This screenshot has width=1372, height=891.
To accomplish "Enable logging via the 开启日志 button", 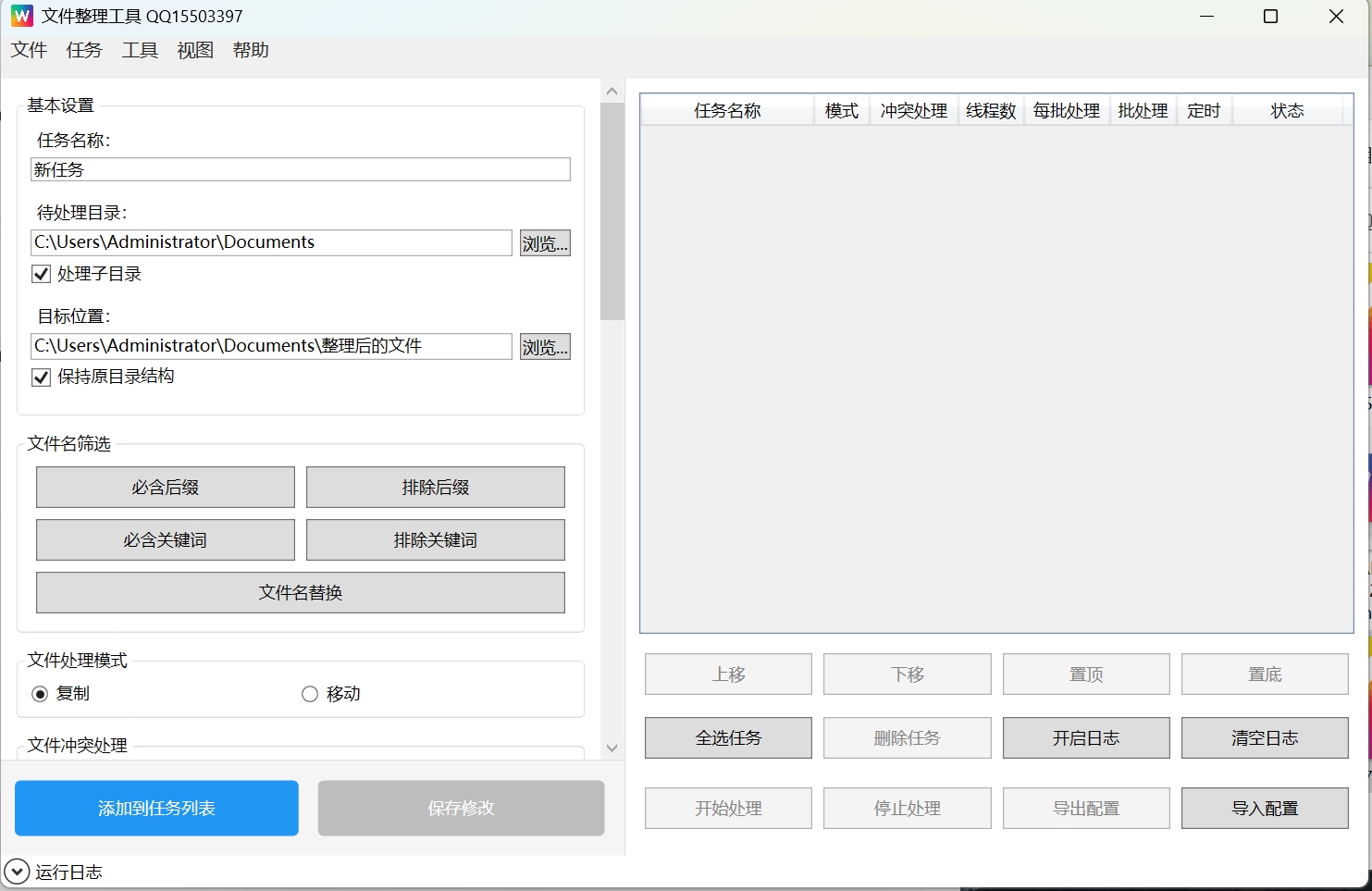I will click(1085, 737).
